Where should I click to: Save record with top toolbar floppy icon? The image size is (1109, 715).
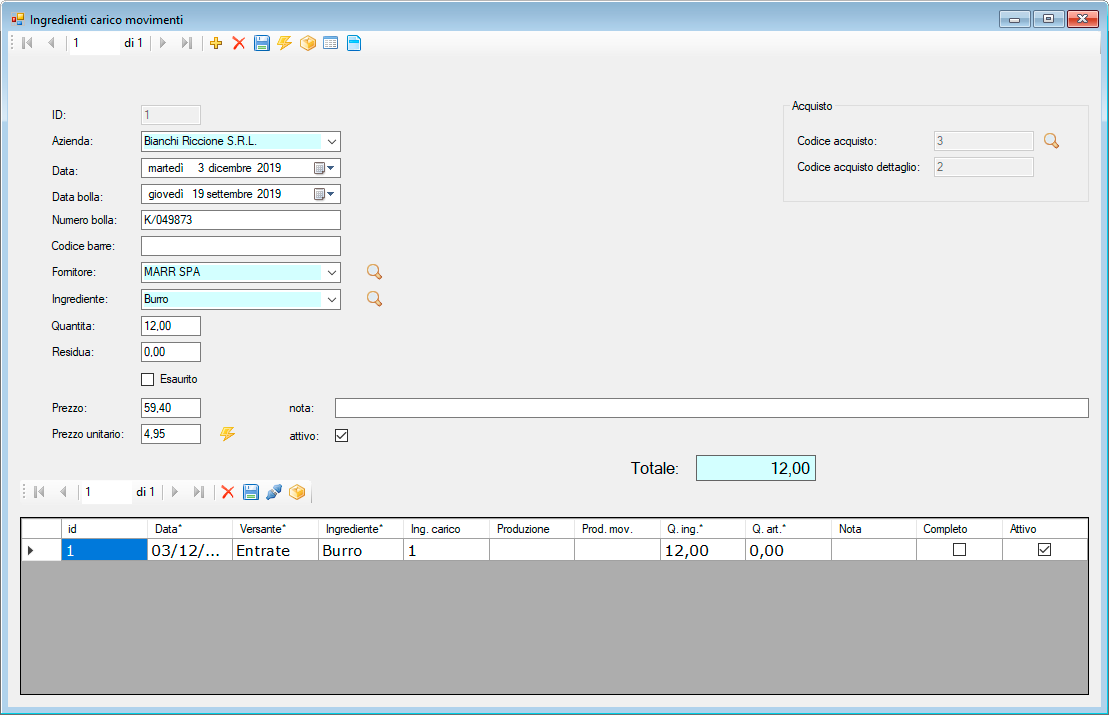click(x=262, y=43)
